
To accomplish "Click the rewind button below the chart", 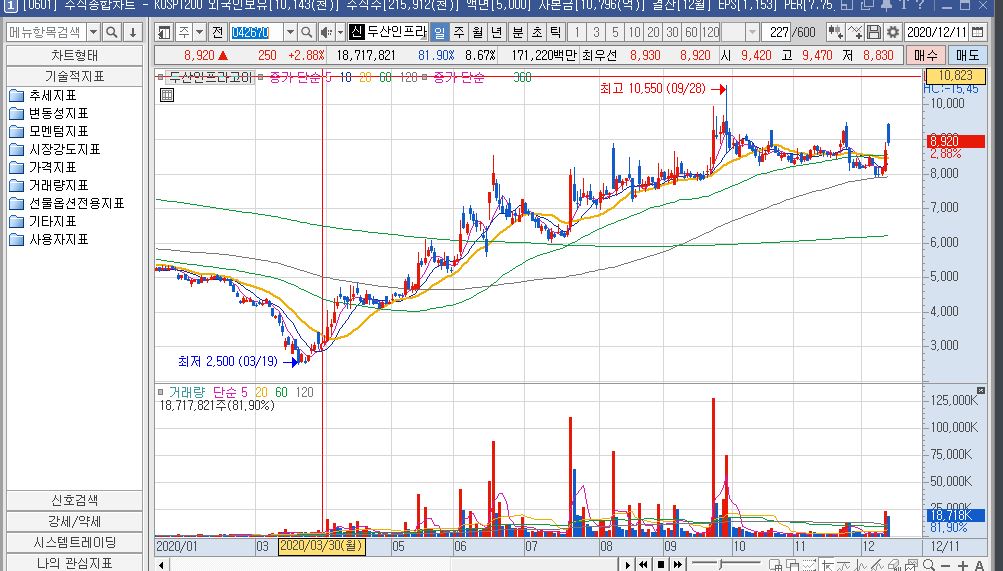I will (644, 565).
